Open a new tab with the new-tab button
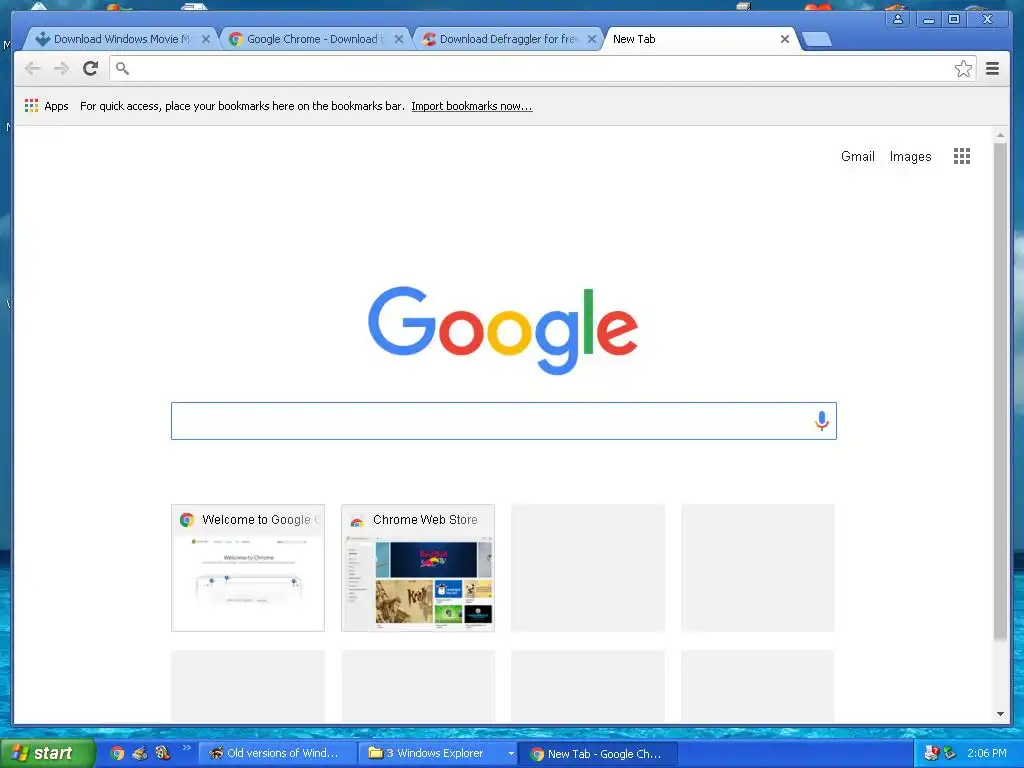 point(816,39)
